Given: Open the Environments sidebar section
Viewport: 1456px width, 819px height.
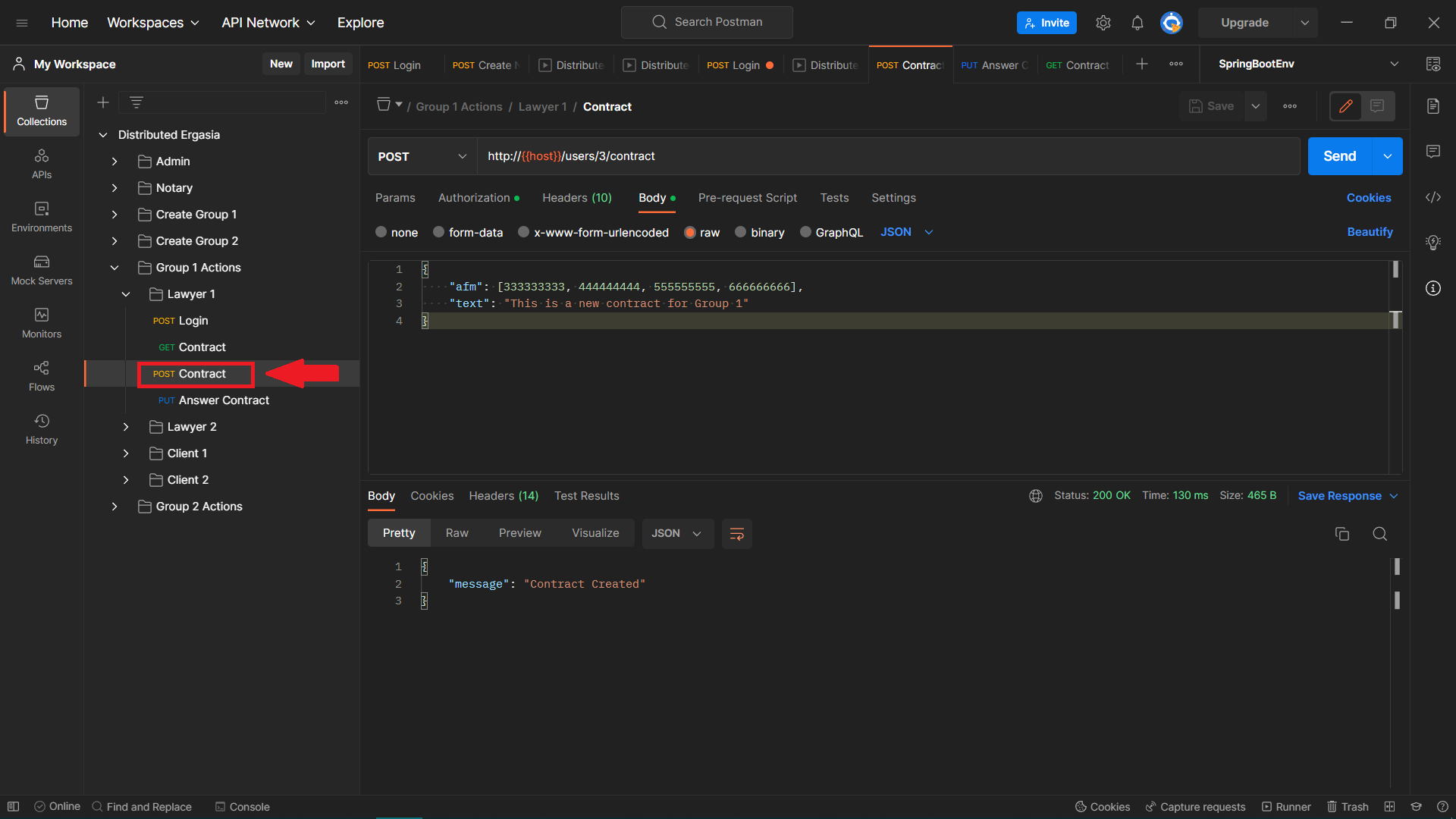Looking at the screenshot, I should 42,217.
